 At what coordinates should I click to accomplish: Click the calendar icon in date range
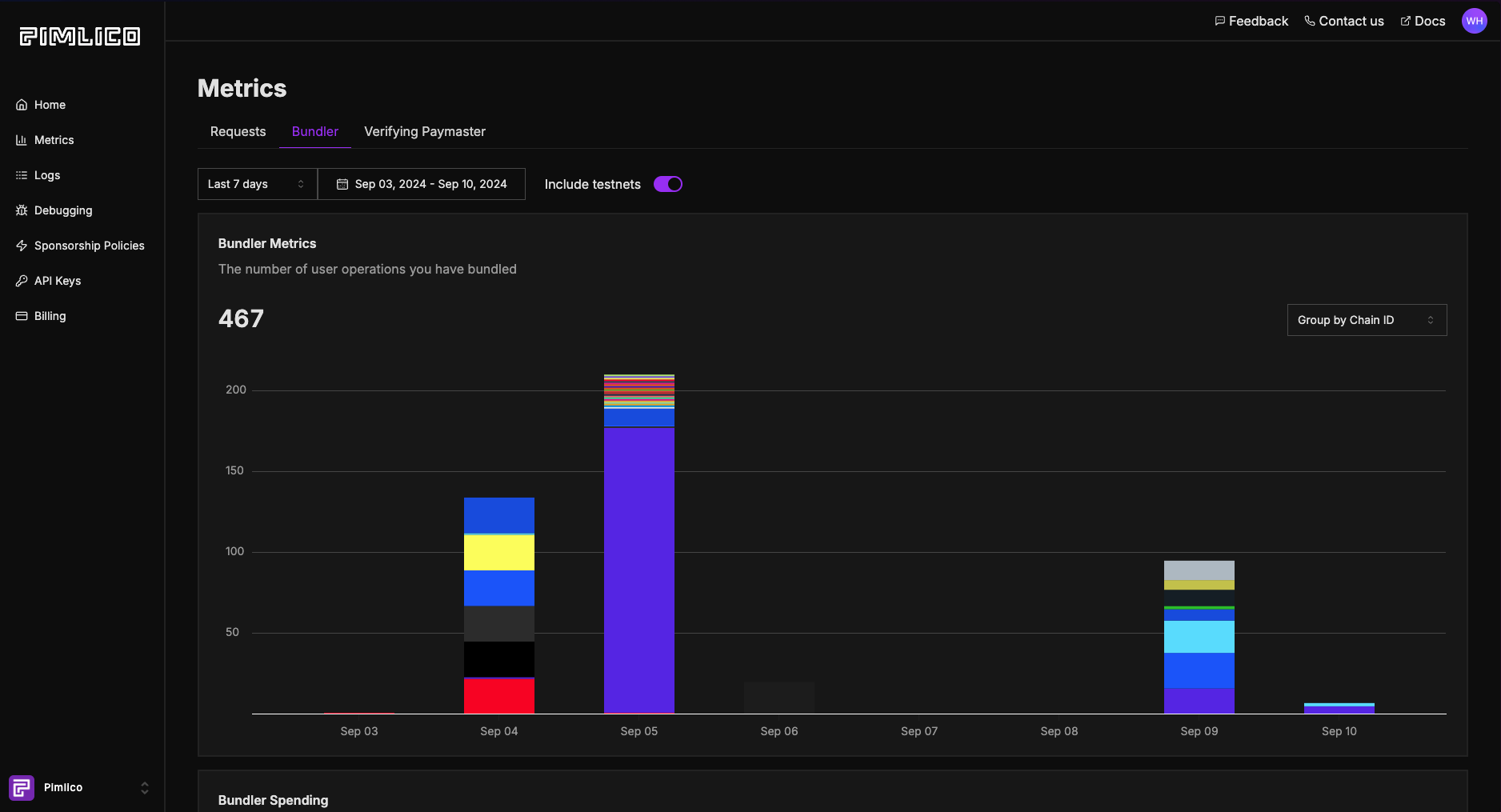(342, 184)
